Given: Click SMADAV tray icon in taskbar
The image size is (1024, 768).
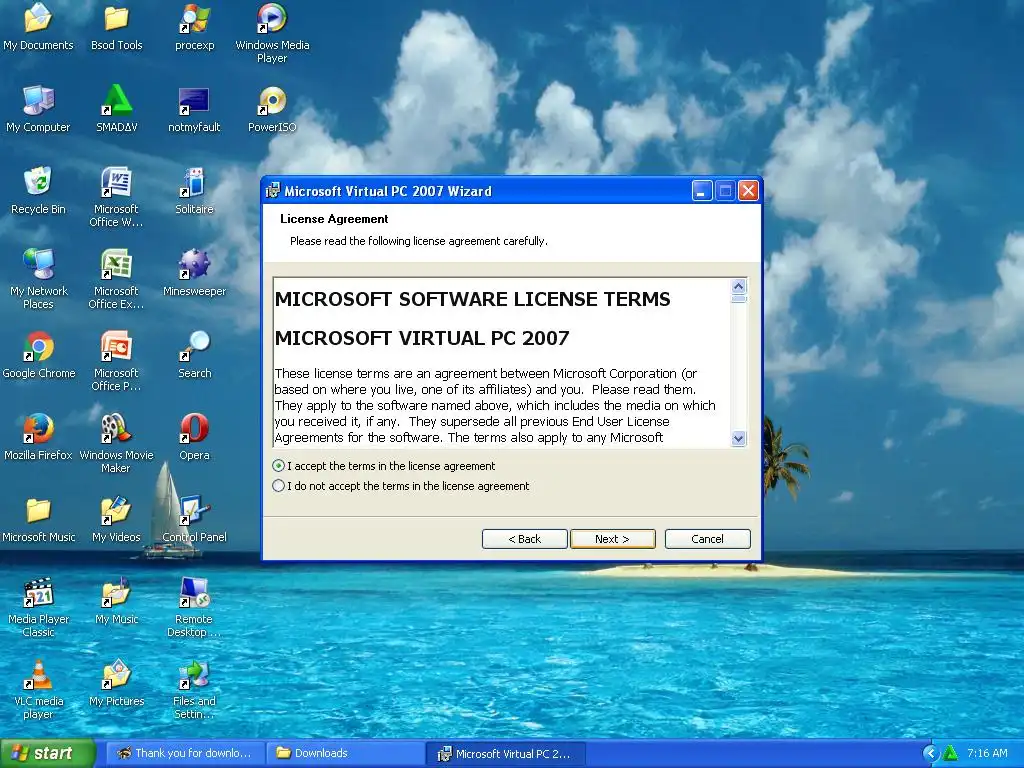Looking at the screenshot, I should tap(951, 754).
